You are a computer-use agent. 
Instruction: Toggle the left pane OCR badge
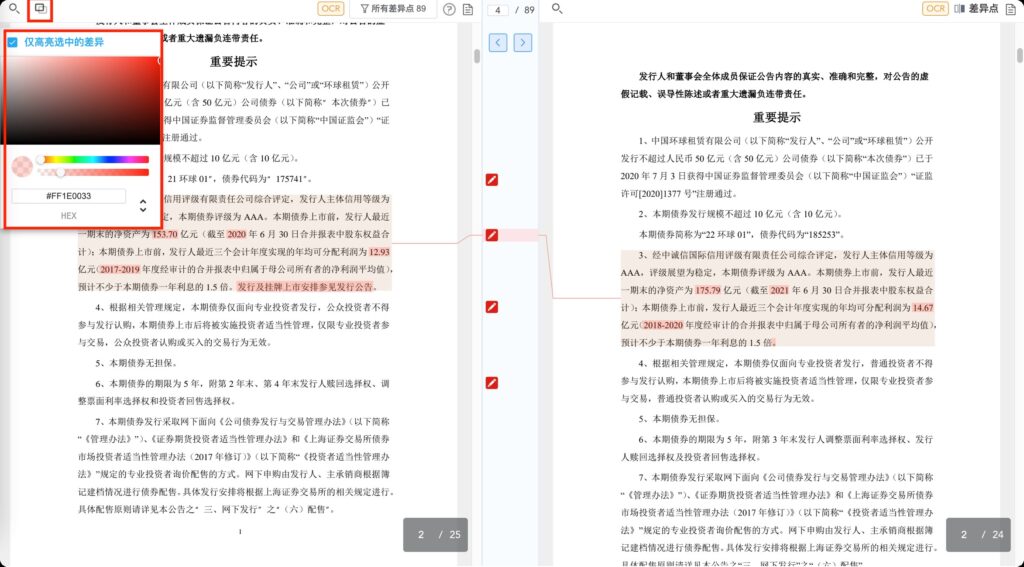[331, 9]
